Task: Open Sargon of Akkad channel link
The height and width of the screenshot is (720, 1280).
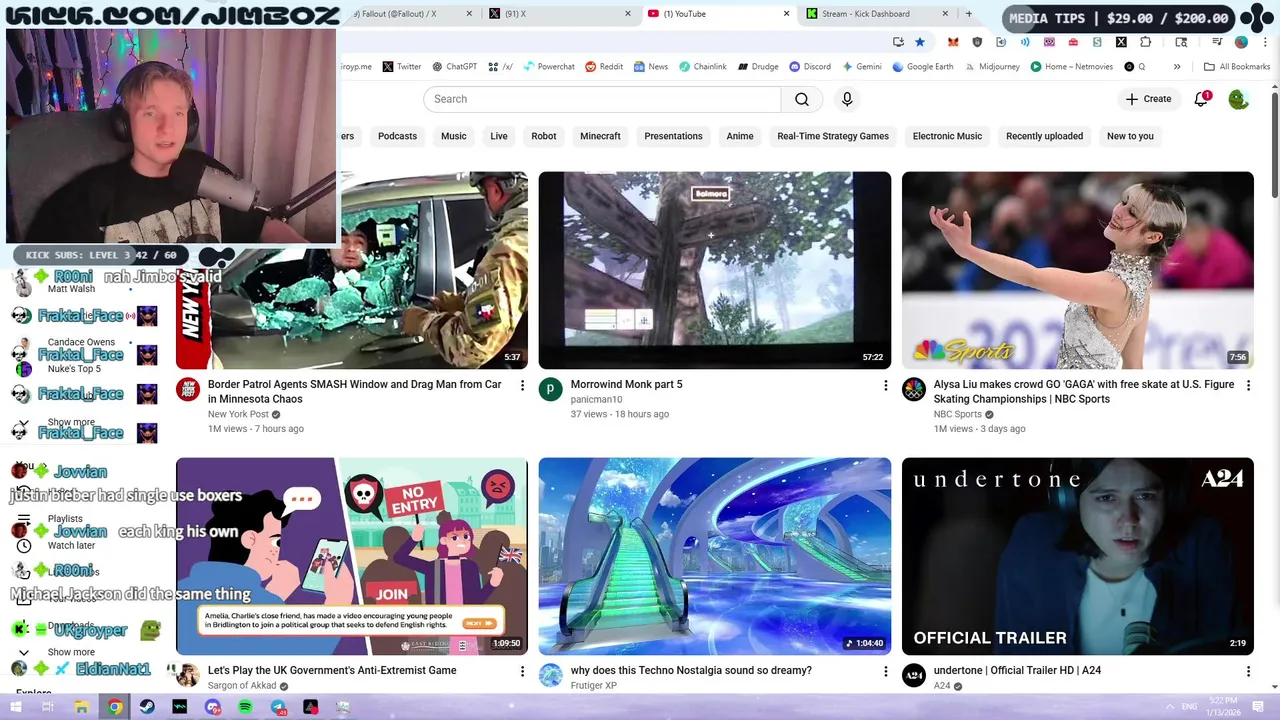Action: (x=242, y=686)
